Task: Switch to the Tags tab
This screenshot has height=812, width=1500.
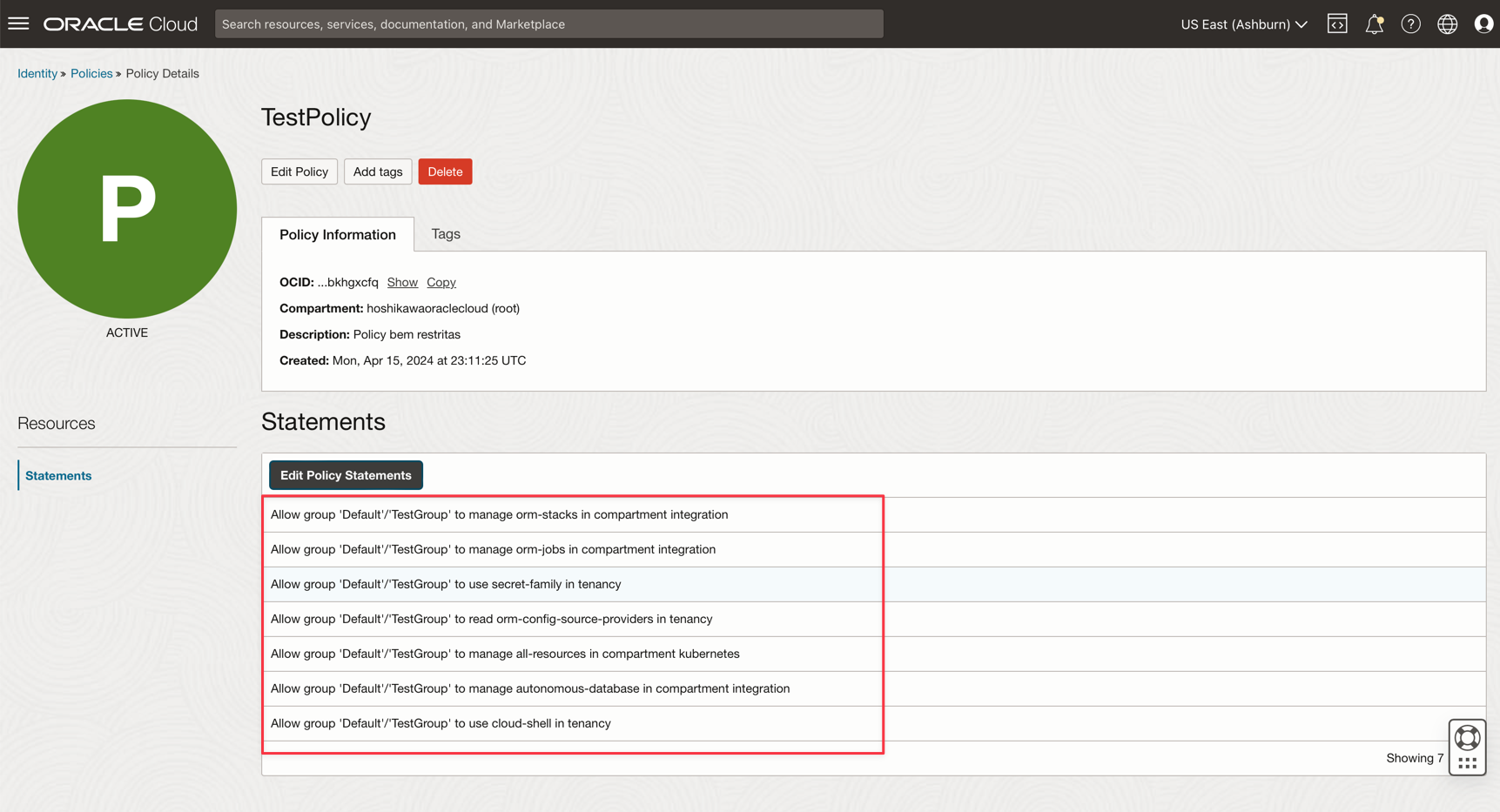Action: tap(446, 234)
